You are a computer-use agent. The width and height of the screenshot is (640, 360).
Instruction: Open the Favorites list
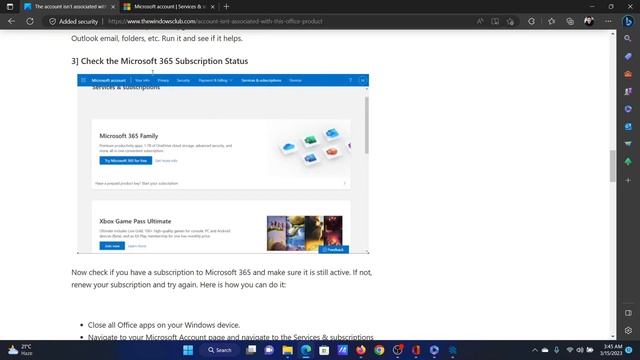point(551,21)
